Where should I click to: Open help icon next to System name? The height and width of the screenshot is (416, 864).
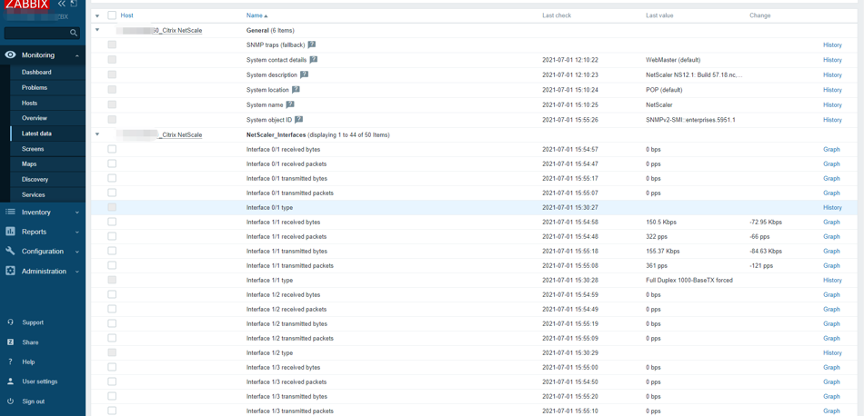(x=290, y=104)
